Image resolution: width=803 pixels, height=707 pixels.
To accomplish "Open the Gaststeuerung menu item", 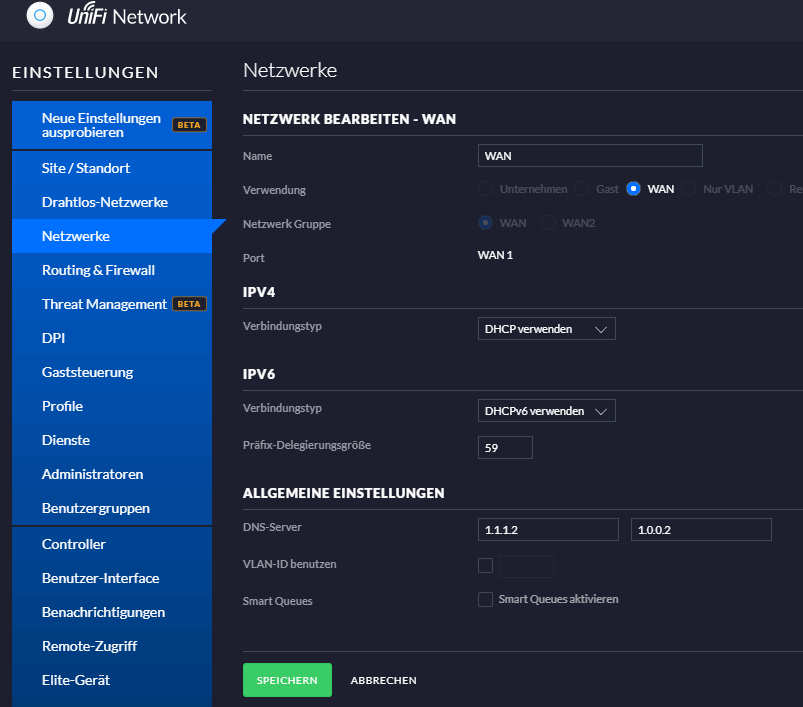I will tap(87, 372).
